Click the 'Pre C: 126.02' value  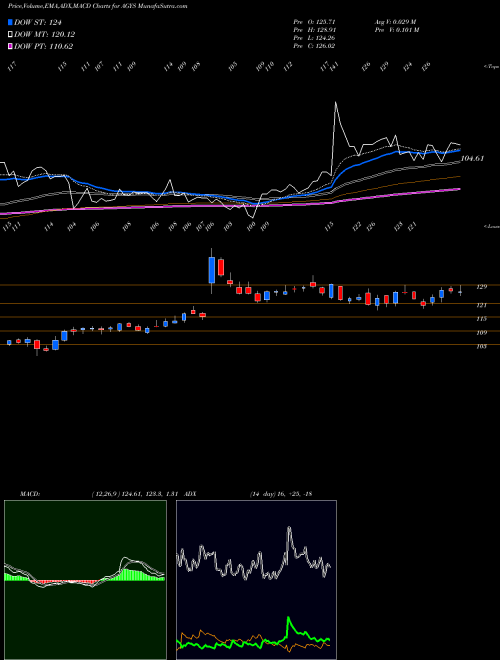(x=314, y=46)
